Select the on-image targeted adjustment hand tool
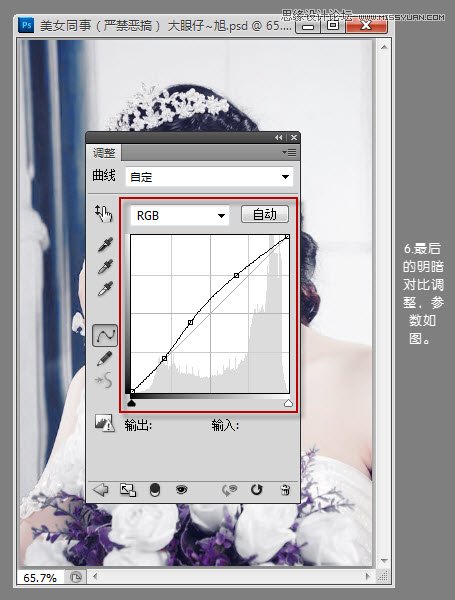This screenshot has height=600, width=455. coord(103,214)
